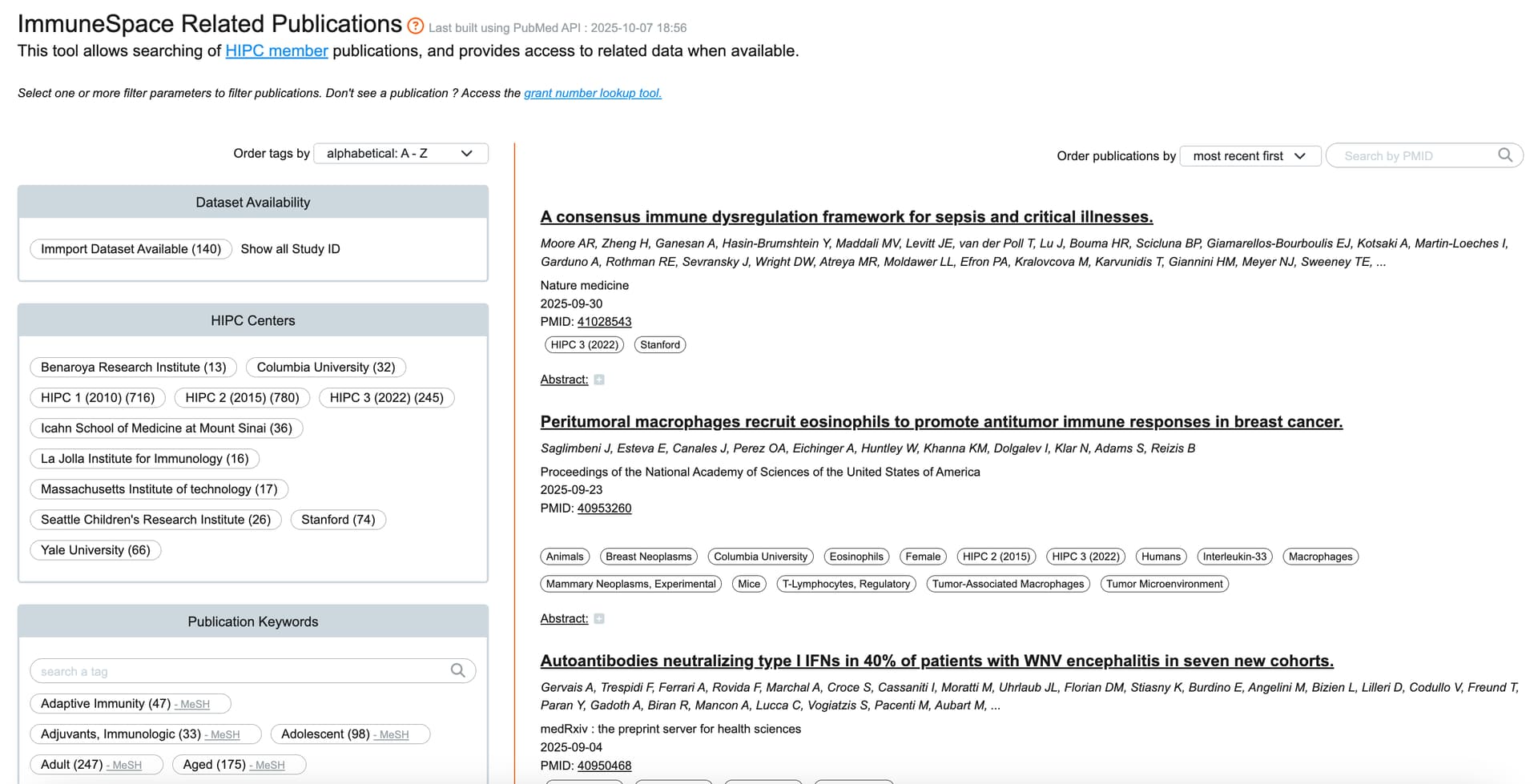Screen dimensions: 1538x784
Task: Click the MeSH link beside Adaptive Immunity
Action: point(194,705)
